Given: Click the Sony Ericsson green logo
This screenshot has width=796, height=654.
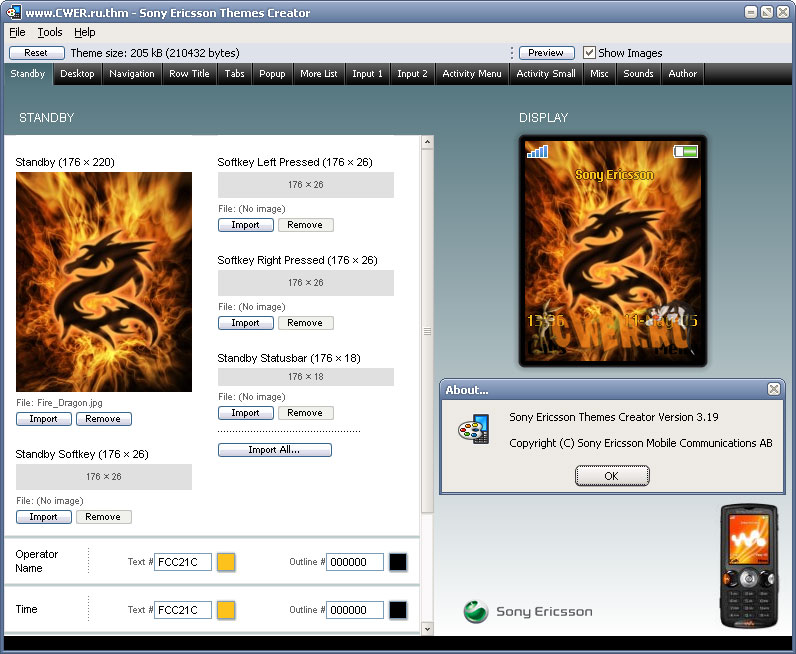Looking at the screenshot, I should pos(476,611).
